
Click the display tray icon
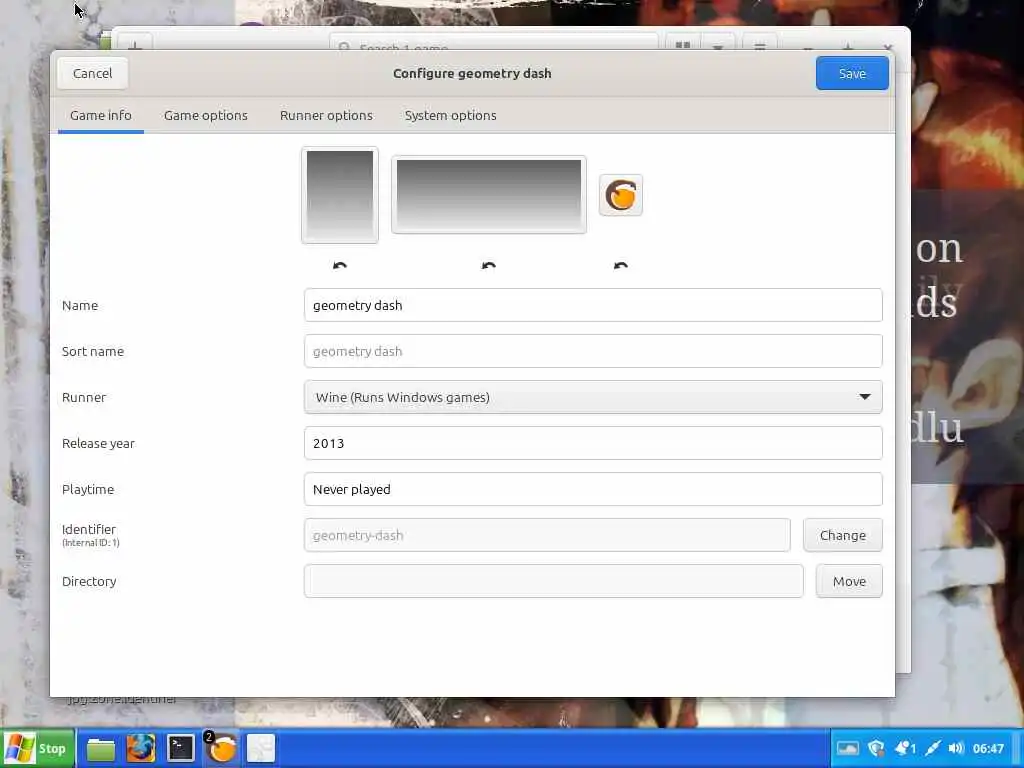pyautogui.click(x=848, y=748)
